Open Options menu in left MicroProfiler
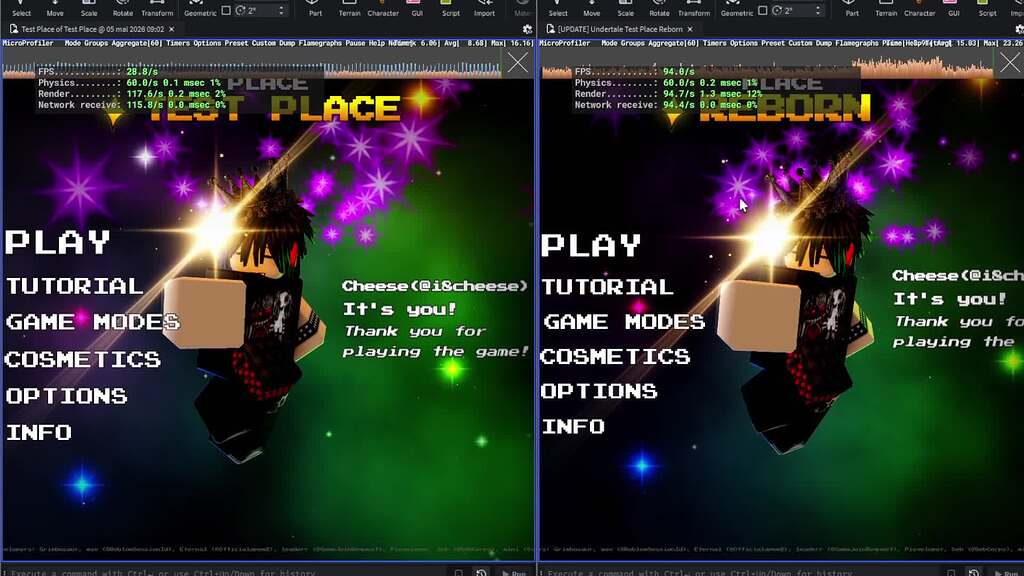Image resolution: width=1024 pixels, height=576 pixels. 207,43
